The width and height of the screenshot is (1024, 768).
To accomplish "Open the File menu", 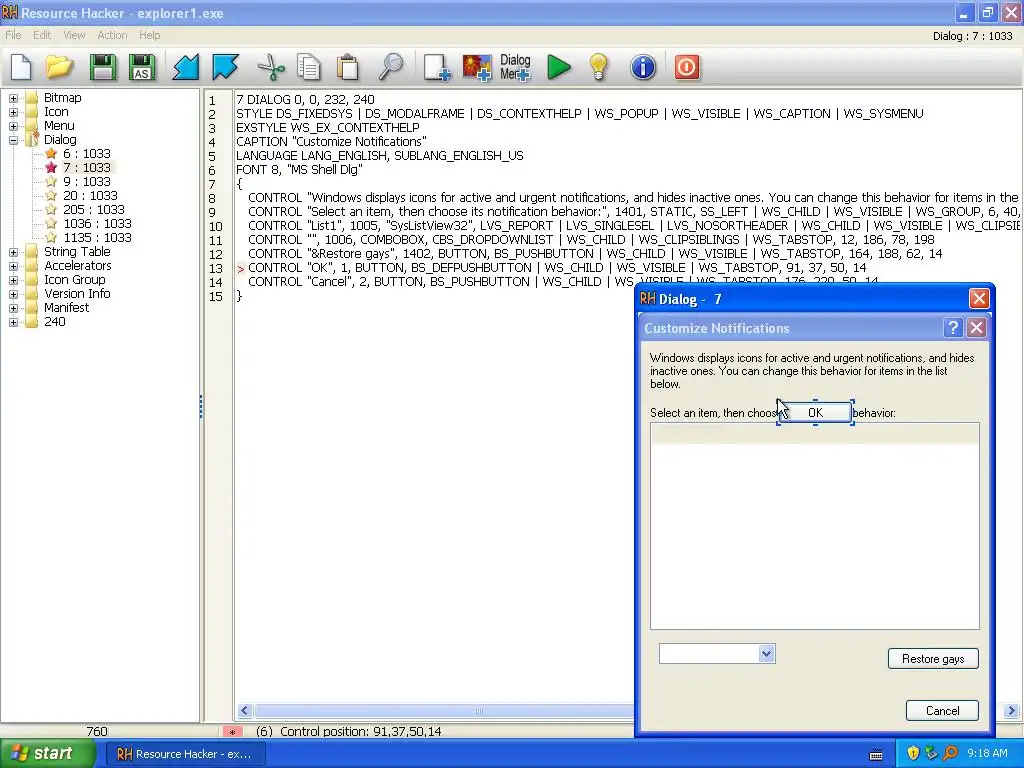I will [x=13, y=35].
